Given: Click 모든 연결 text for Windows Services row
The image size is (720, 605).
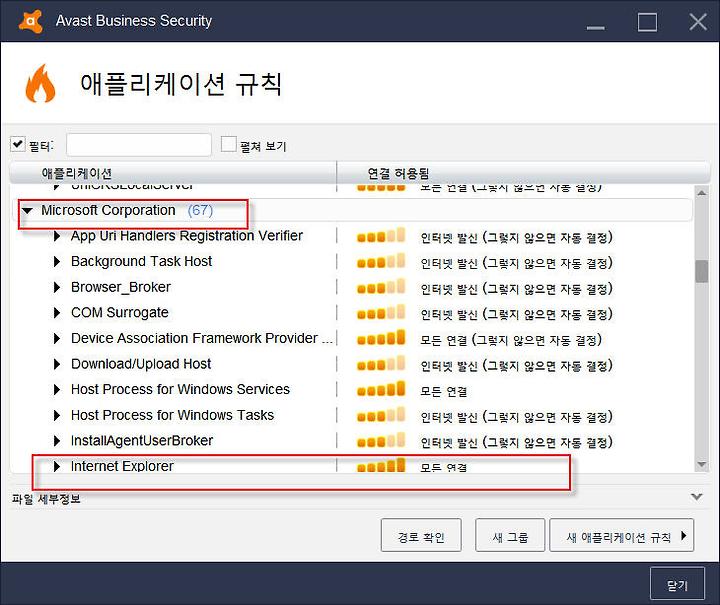Looking at the screenshot, I should click(444, 392).
